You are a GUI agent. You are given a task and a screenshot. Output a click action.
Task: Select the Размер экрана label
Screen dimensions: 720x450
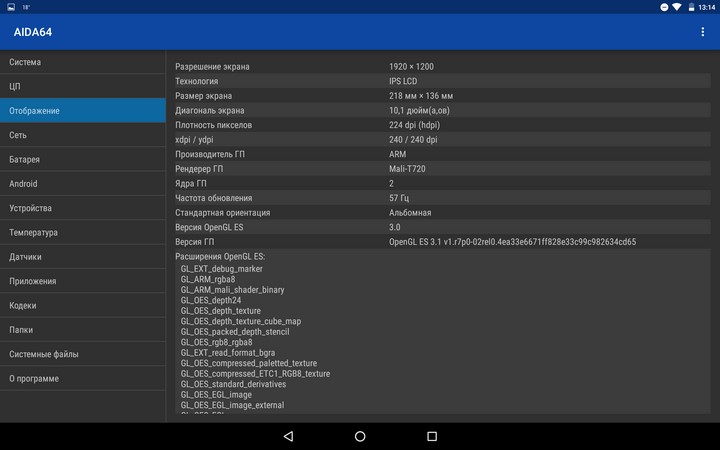tap(203, 96)
